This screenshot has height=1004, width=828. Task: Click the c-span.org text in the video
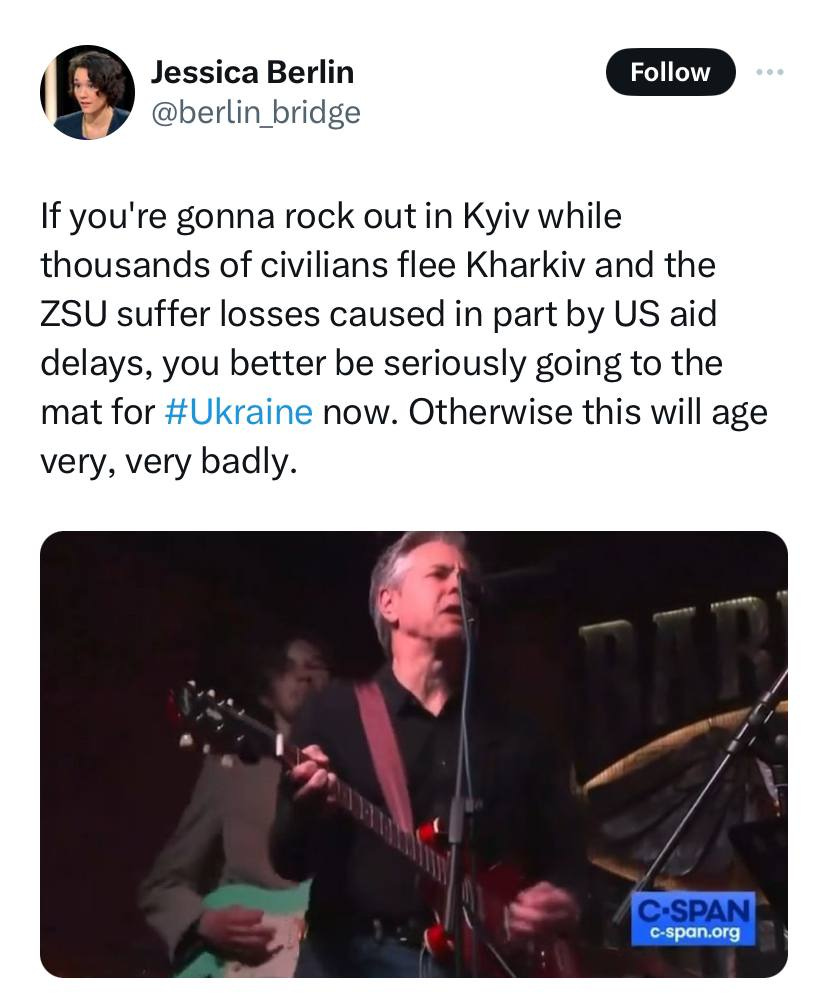pos(695,932)
